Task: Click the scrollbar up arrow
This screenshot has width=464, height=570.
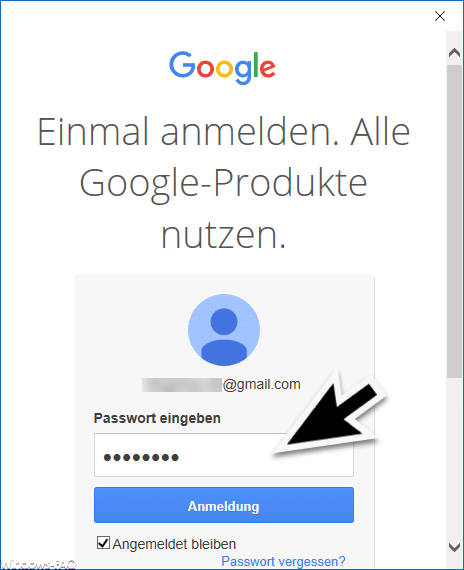Action: coord(454,53)
